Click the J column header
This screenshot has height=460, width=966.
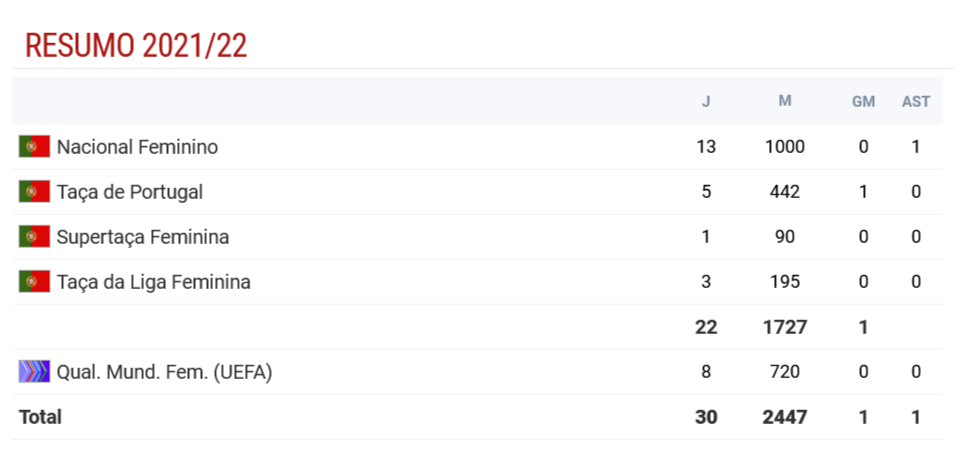point(706,101)
